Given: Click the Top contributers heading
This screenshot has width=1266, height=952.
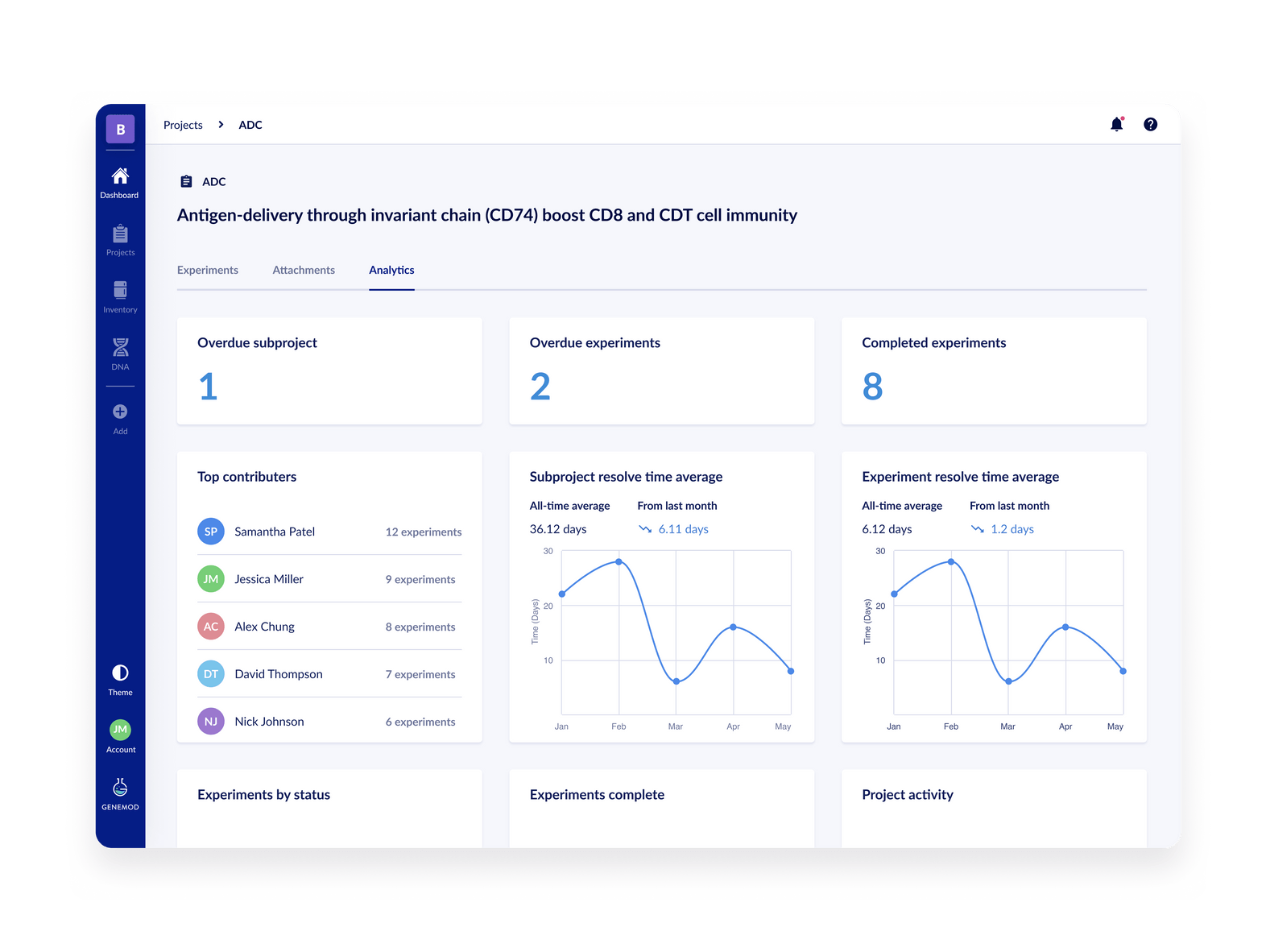Looking at the screenshot, I should click(x=246, y=477).
